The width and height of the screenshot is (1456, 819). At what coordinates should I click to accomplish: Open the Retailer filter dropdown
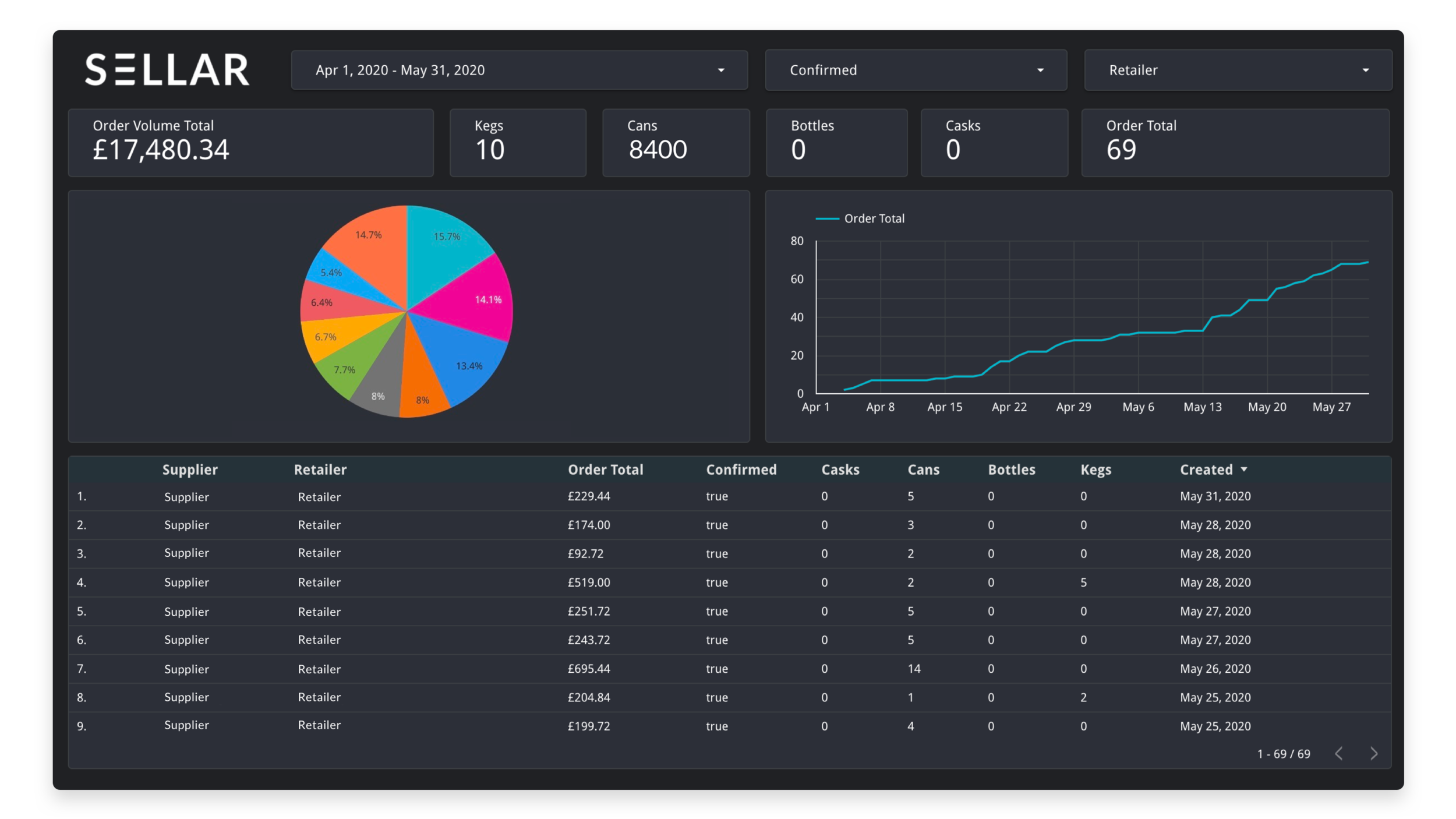(1238, 70)
